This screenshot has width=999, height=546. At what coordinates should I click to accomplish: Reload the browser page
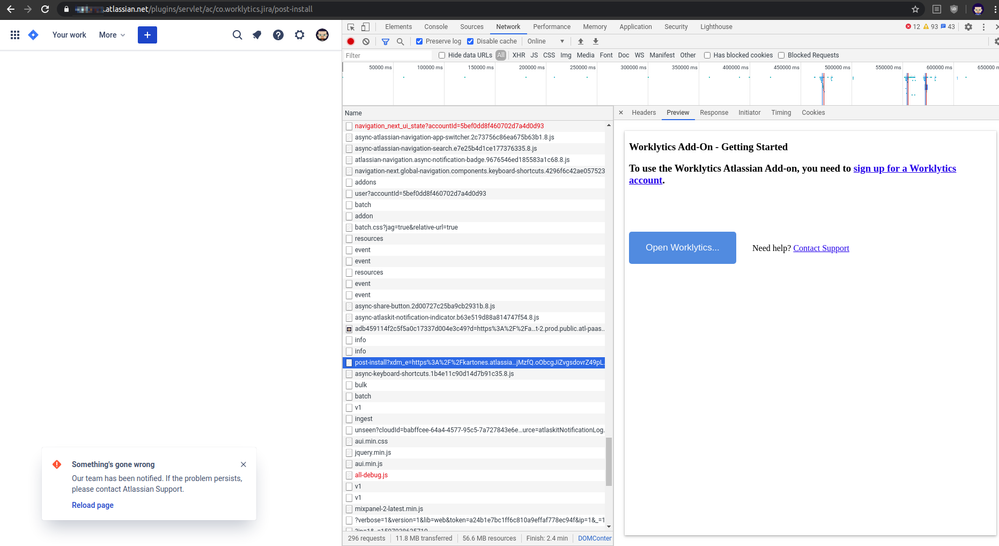45,9
